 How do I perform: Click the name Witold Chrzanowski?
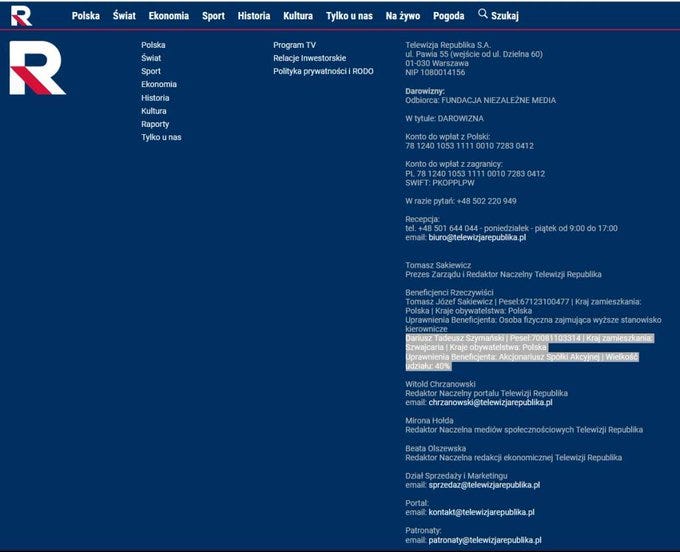[440, 384]
